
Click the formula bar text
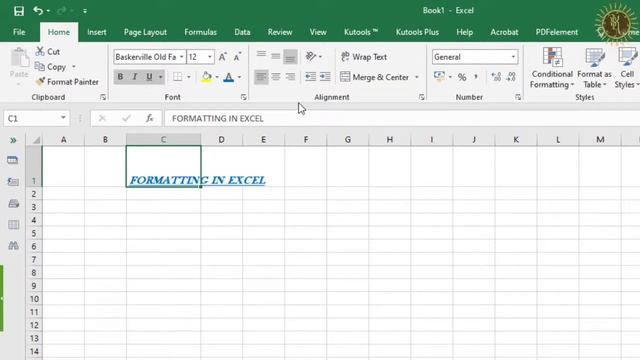(218, 118)
